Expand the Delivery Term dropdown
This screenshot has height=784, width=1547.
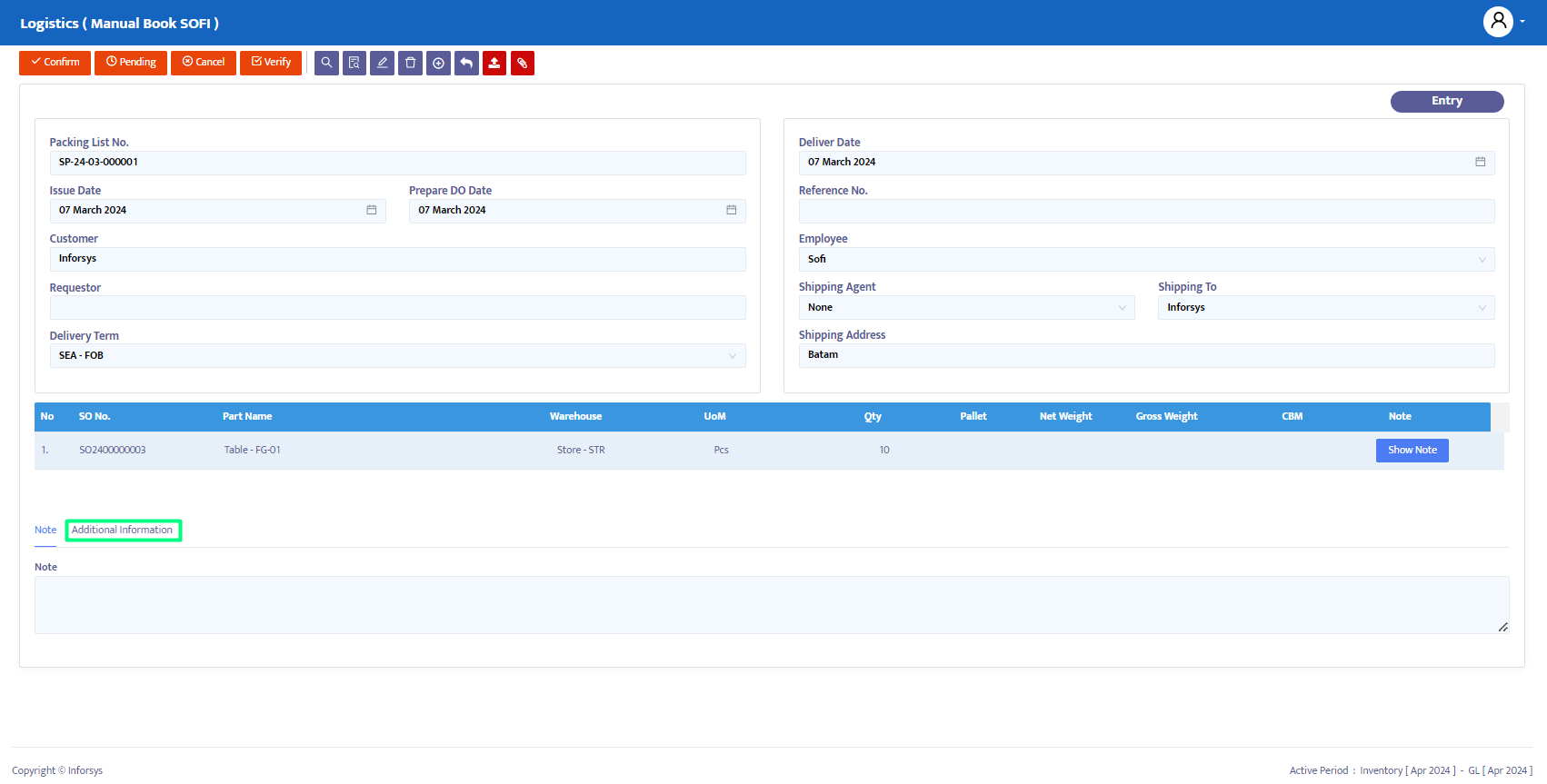click(733, 356)
